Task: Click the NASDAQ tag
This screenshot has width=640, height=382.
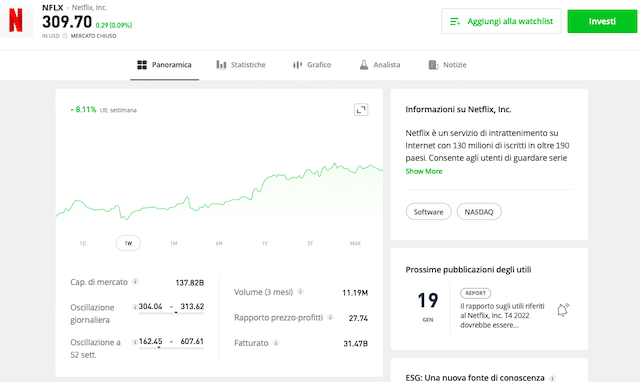Action: click(479, 212)
